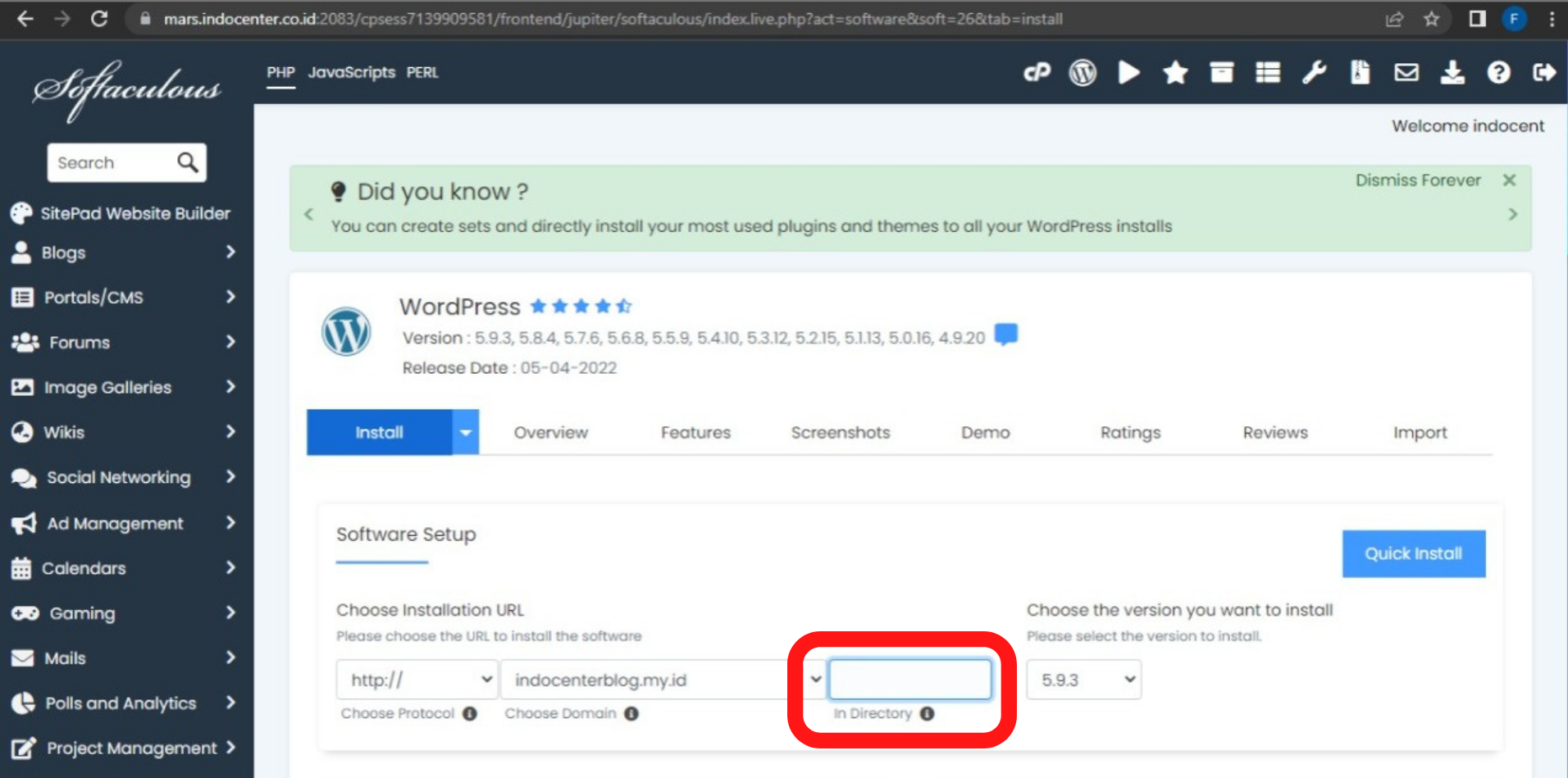Open the backups file icon
Viewport: 1568px width, 778px height.
coord(1361,73)
